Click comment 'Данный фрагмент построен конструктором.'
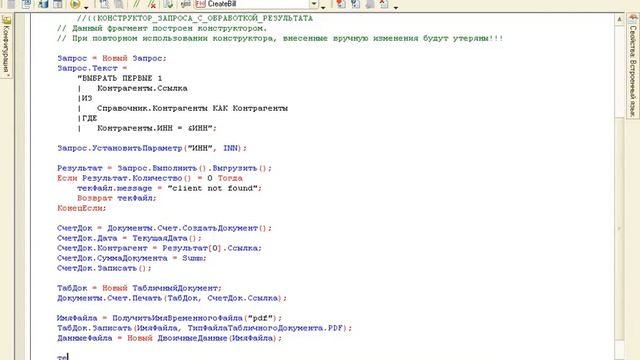The width and height of the screenshot is (640, 360). tap(162, 29)
